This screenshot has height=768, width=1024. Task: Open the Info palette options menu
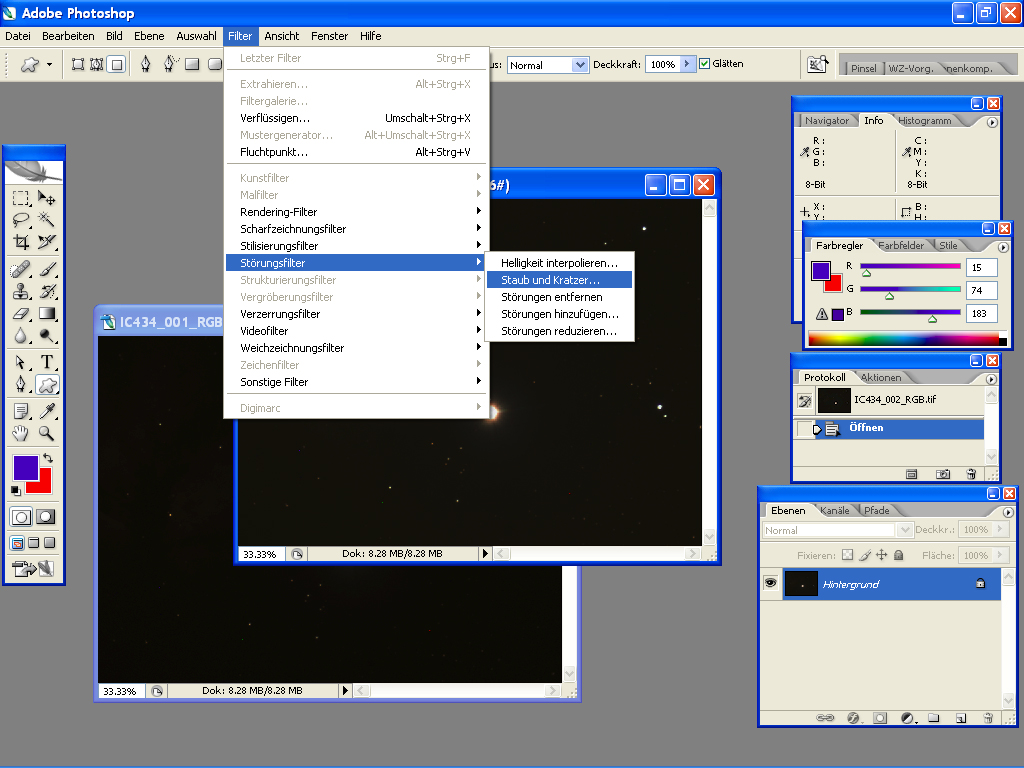992,122
